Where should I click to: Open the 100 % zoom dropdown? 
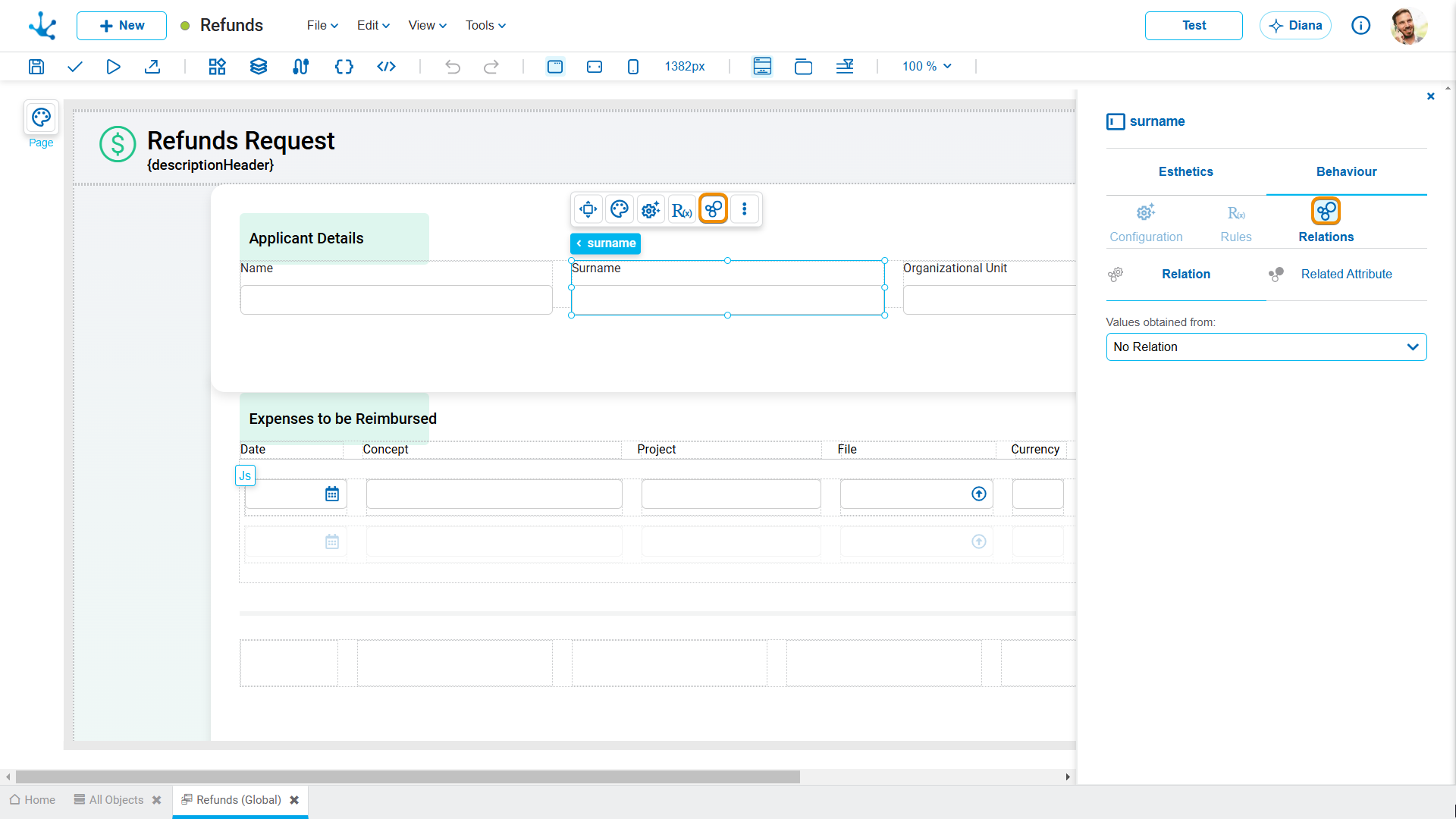(x=927, y=67)
